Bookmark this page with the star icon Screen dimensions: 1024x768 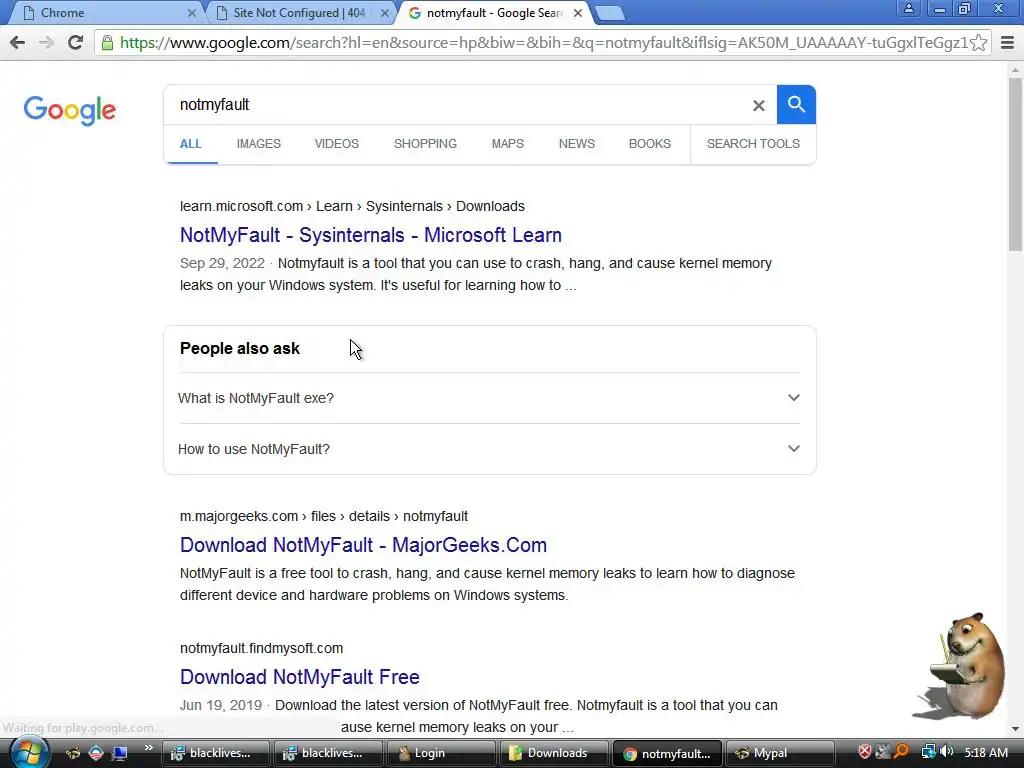tap(978, 43)
